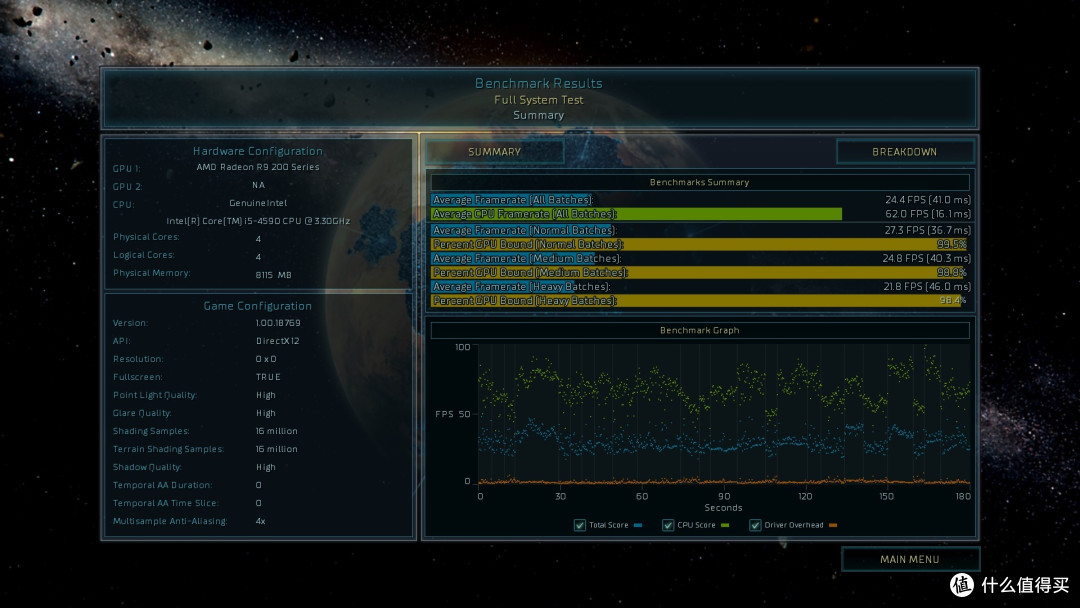
Task: Click the Temporal AA Duration label
Action: click(163, 485)
